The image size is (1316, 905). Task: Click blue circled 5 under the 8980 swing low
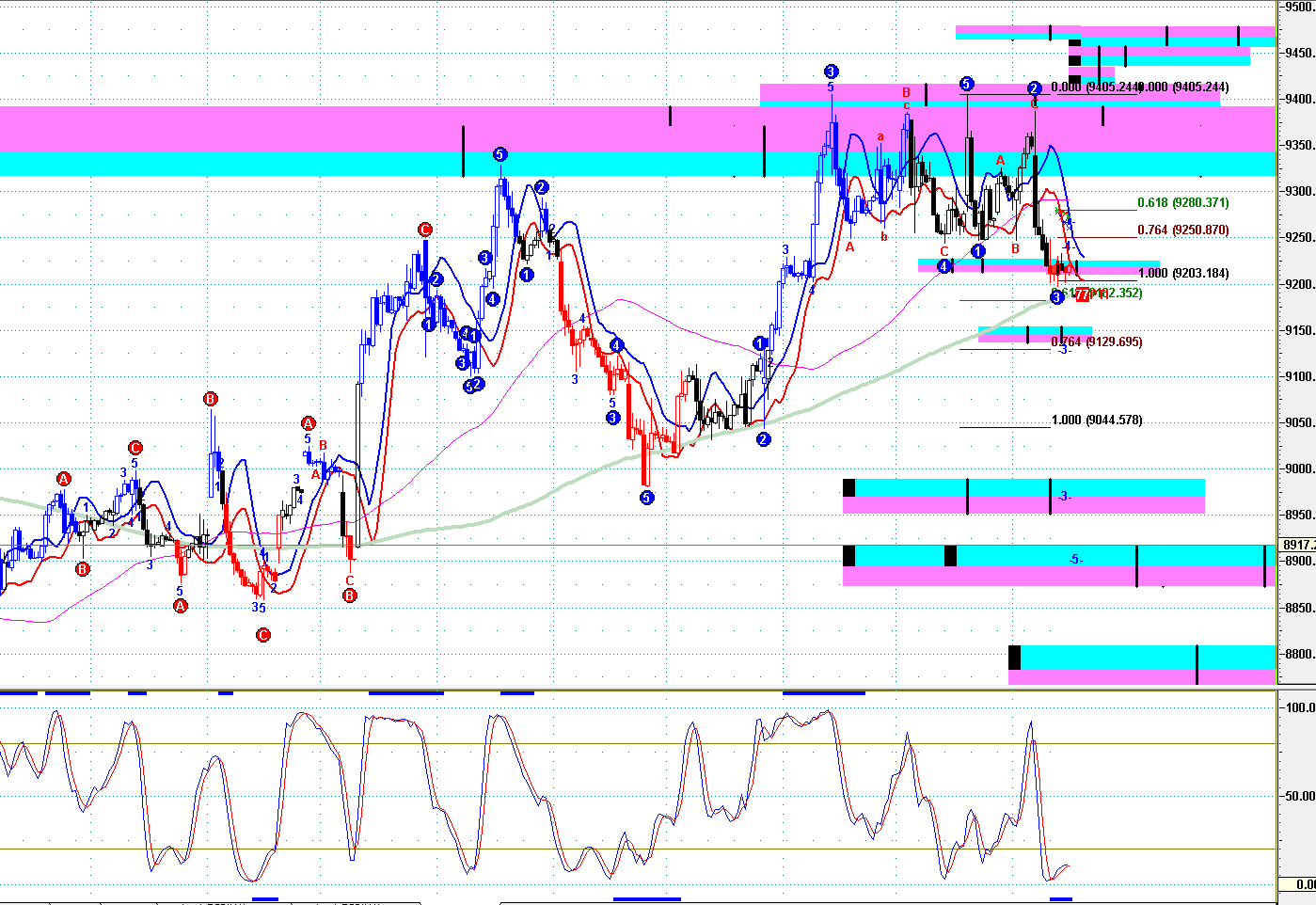point(646,498)
